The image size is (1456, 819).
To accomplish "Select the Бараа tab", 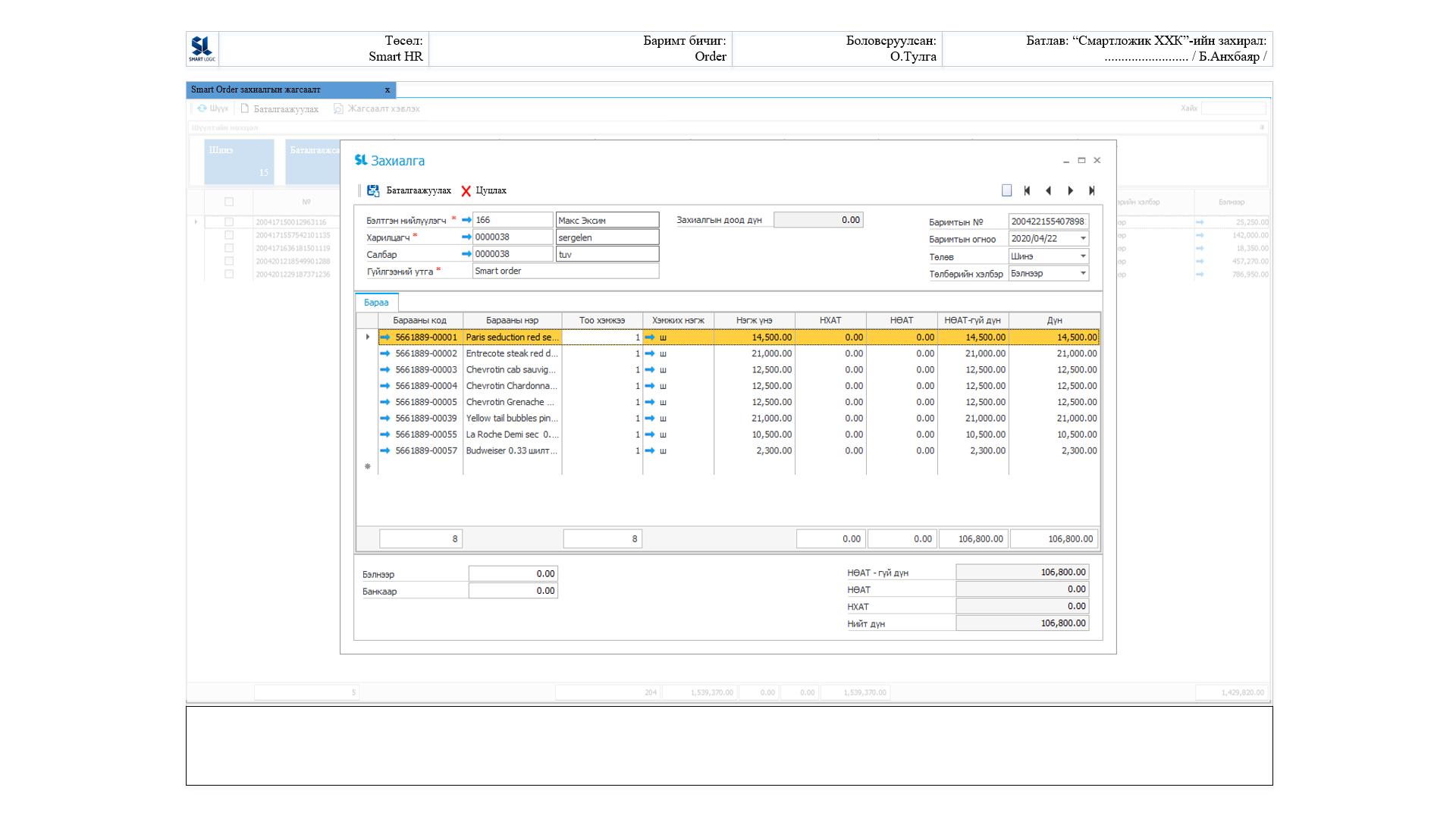I will tap(376, 303).
